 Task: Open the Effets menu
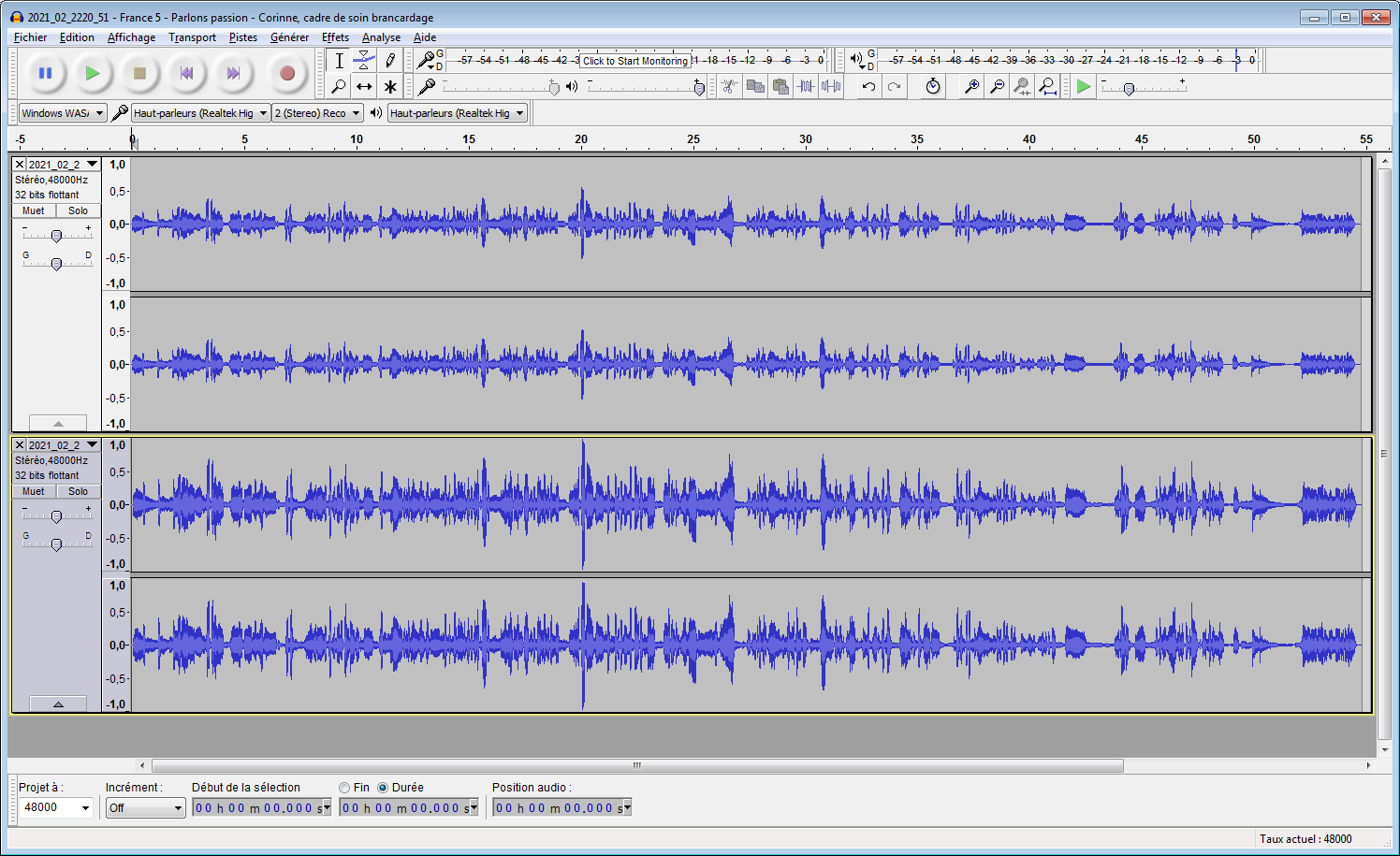tap(335, 37)
